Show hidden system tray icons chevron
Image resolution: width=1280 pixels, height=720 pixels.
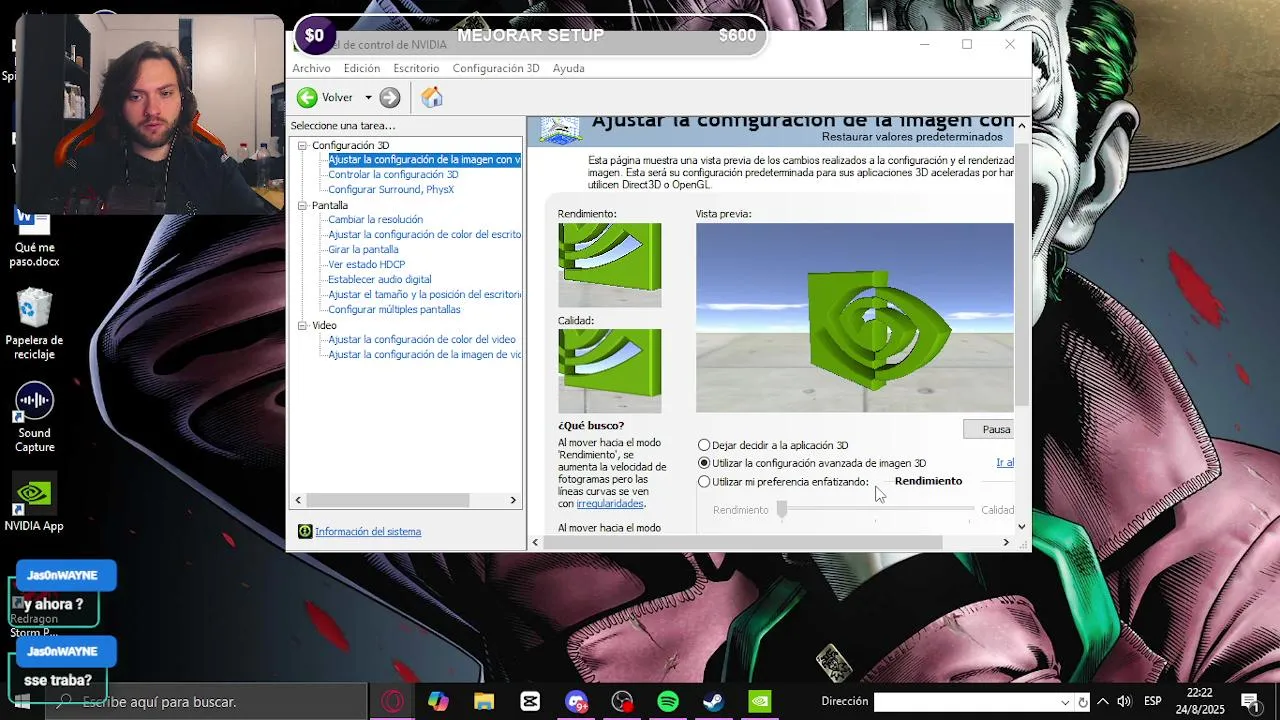tap(1102, 701)
